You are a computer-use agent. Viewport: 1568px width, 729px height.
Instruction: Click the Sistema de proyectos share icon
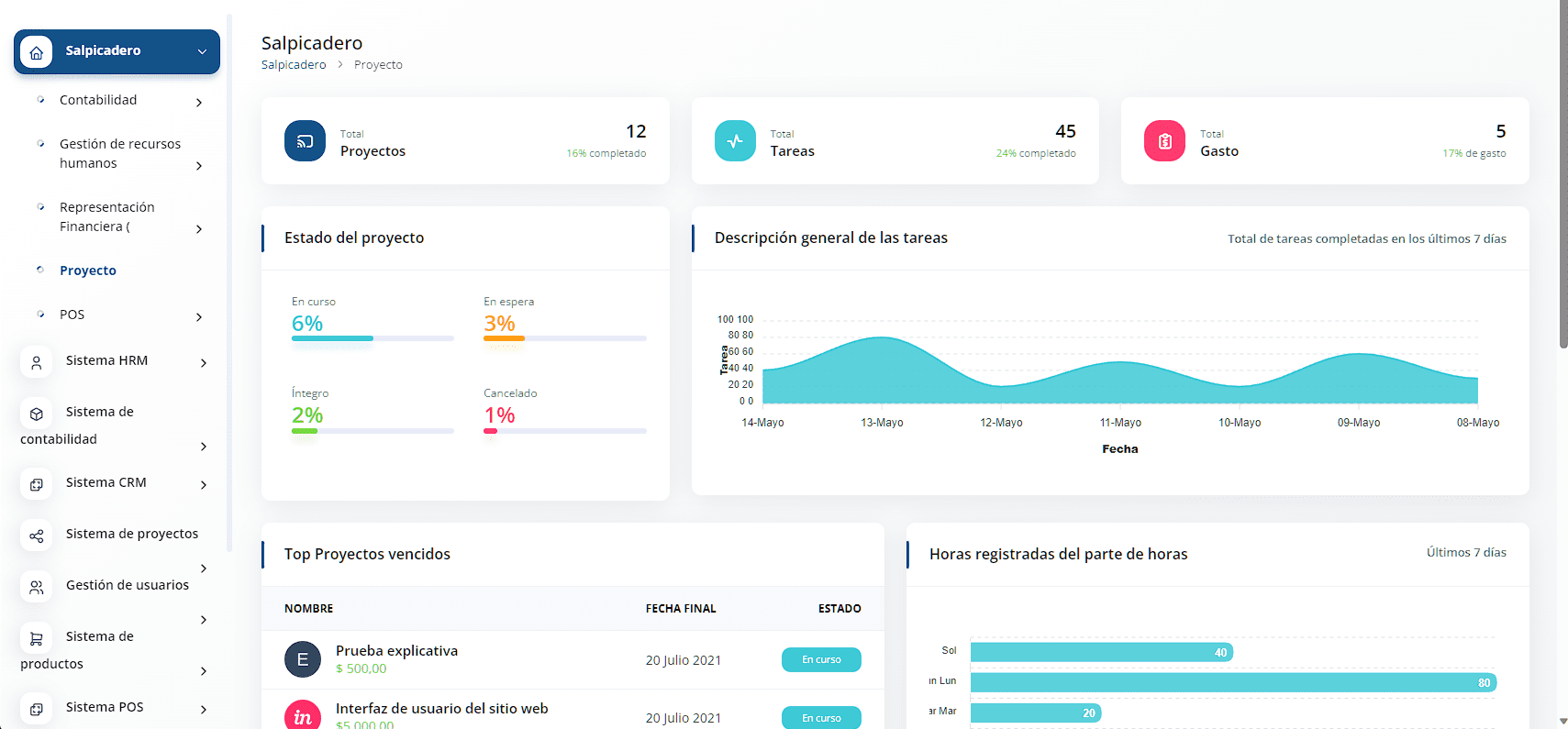point(37,536)
